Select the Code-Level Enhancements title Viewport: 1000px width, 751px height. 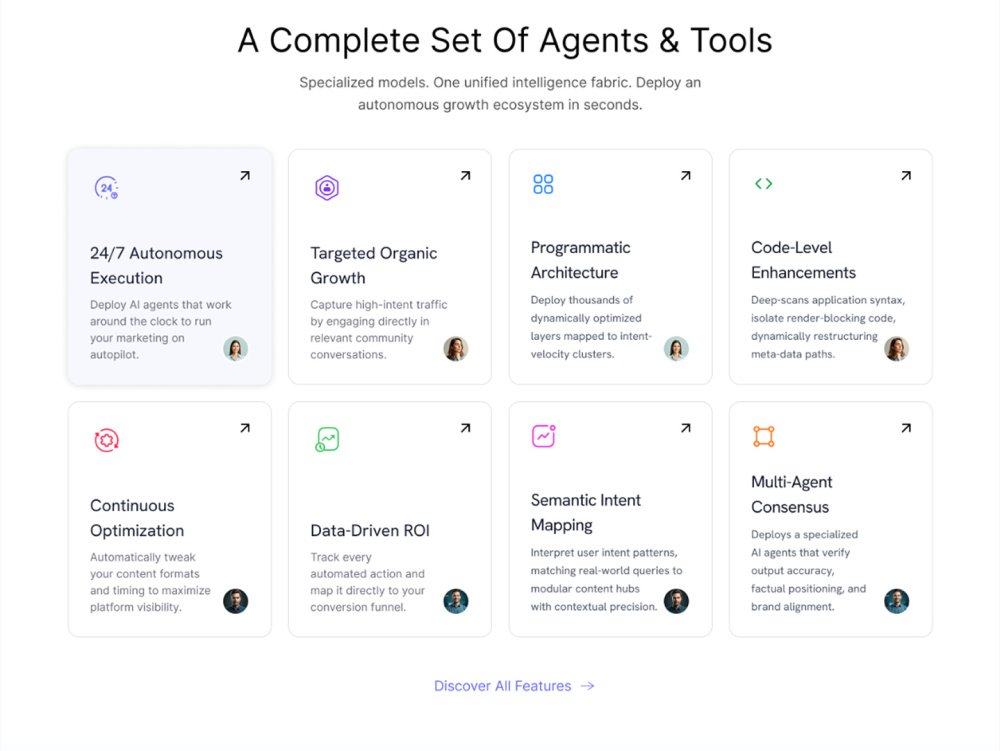coord(804,260)
